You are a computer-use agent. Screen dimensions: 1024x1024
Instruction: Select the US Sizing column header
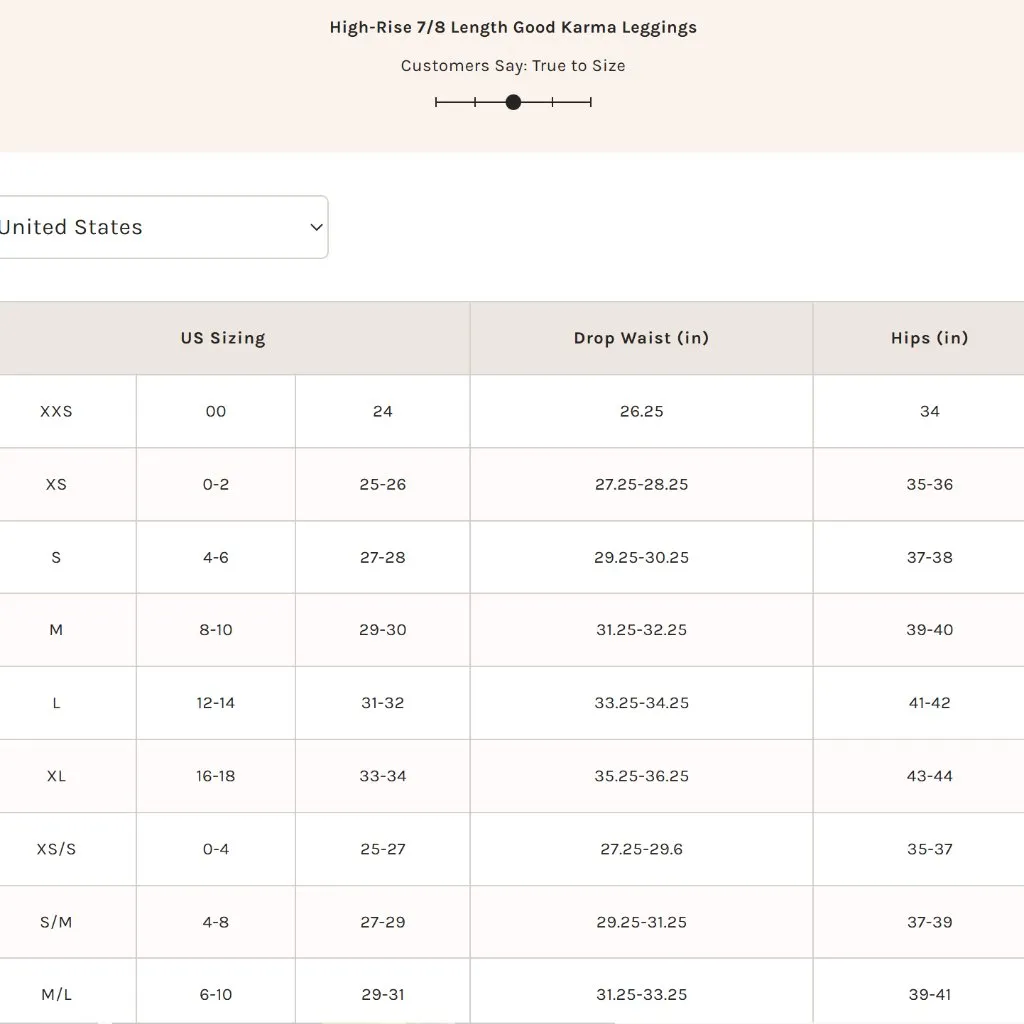223,338
